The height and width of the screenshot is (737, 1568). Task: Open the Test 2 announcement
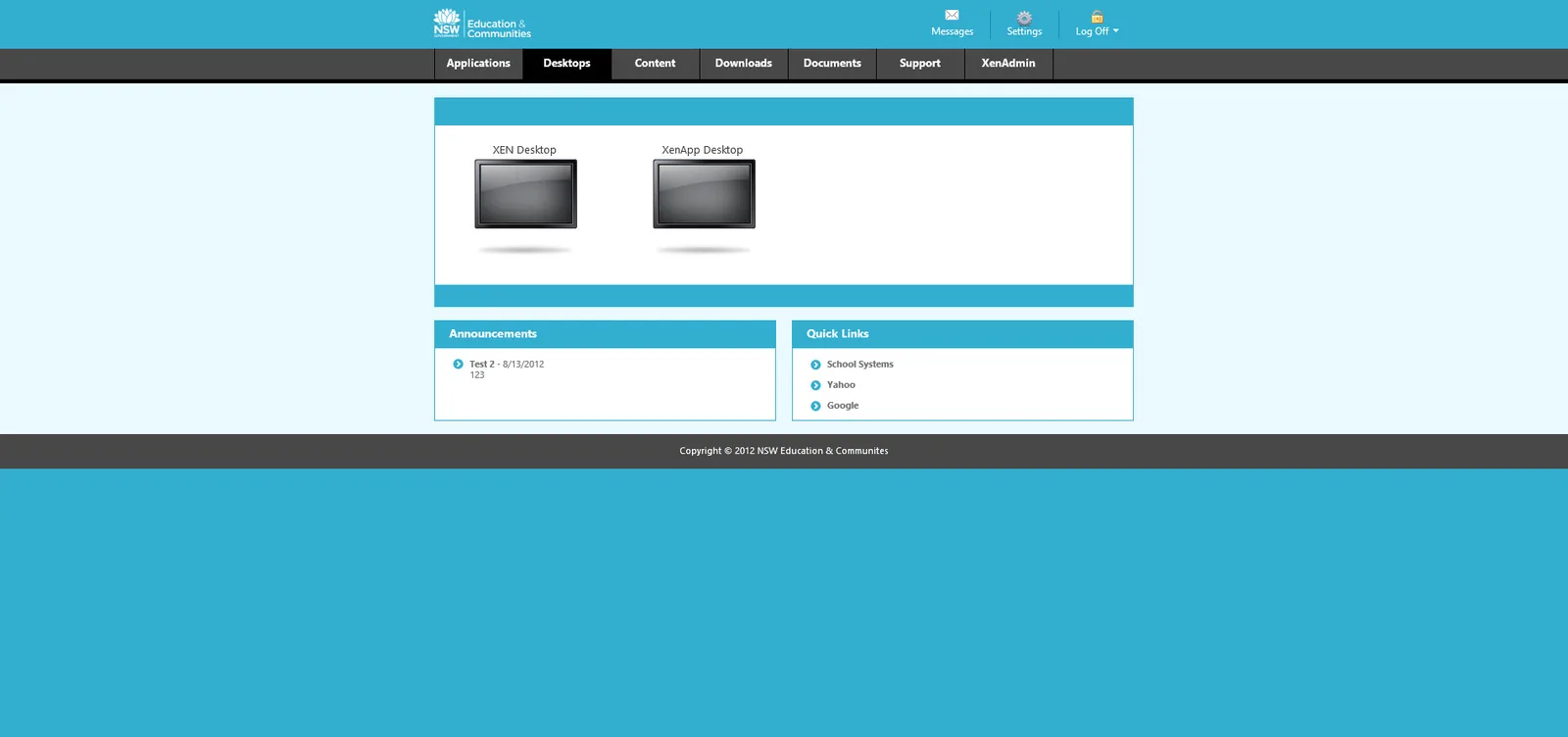pyautogui.click(x=482, y=364)
